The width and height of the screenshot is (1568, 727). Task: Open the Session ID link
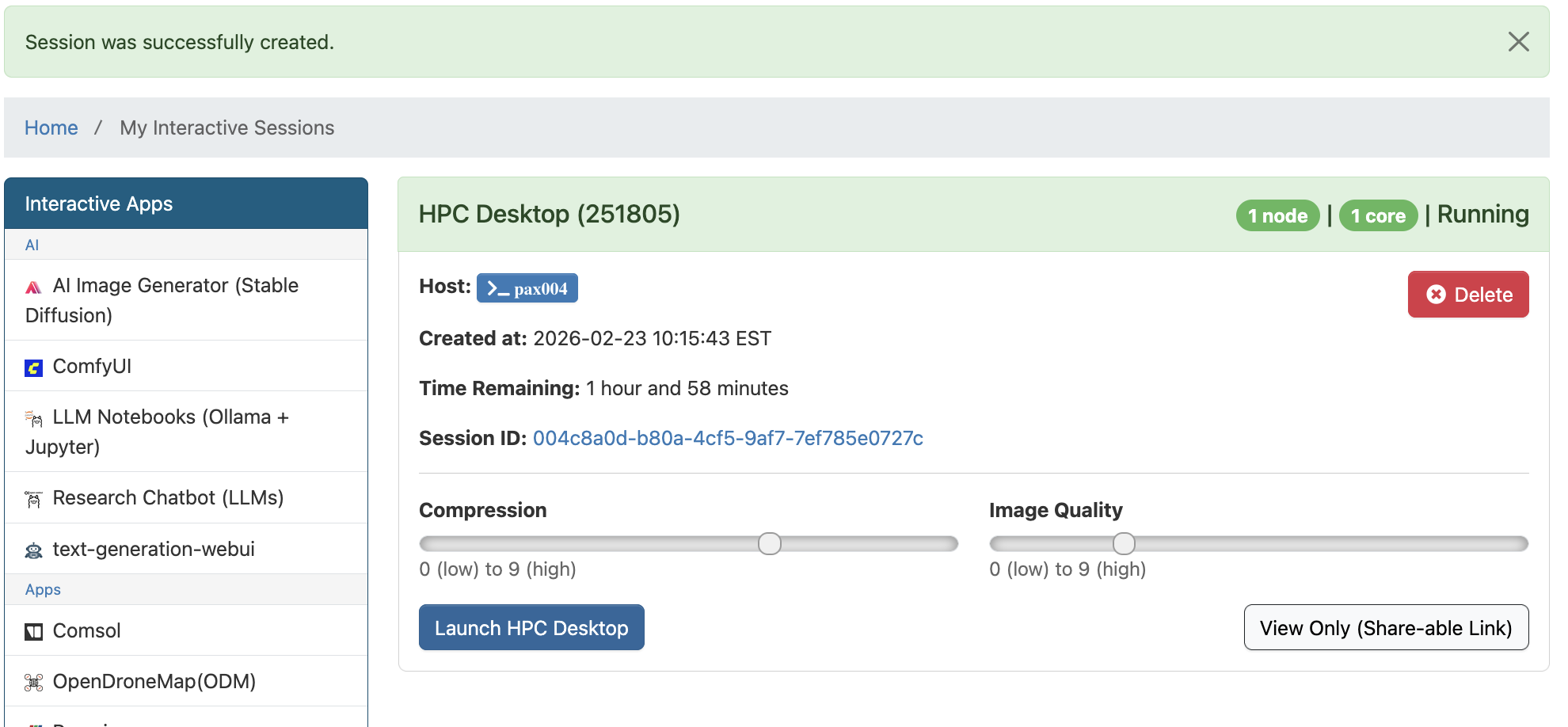click(x=727, y=438)
